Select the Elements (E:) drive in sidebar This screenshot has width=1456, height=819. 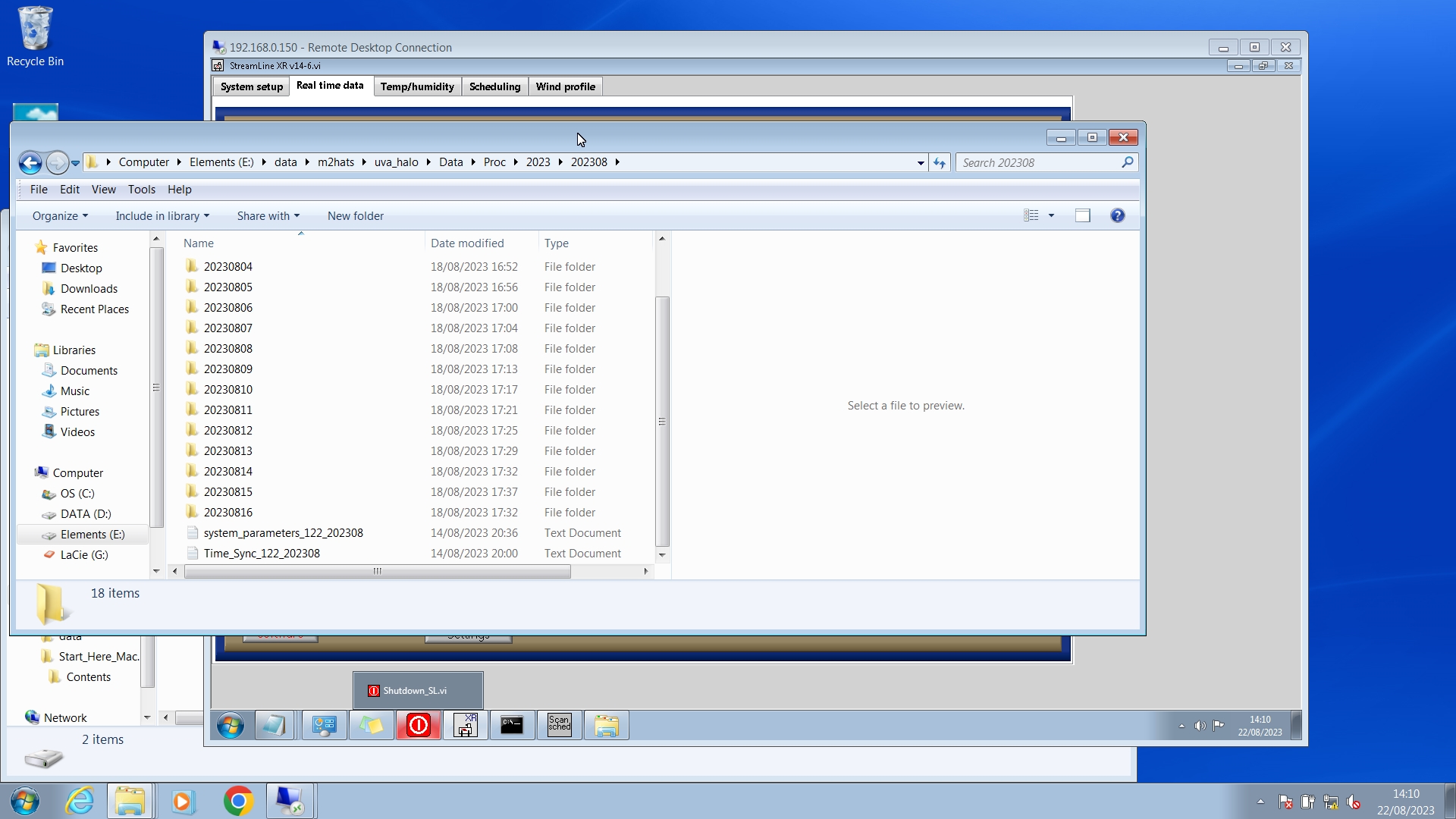coord(93,535)
